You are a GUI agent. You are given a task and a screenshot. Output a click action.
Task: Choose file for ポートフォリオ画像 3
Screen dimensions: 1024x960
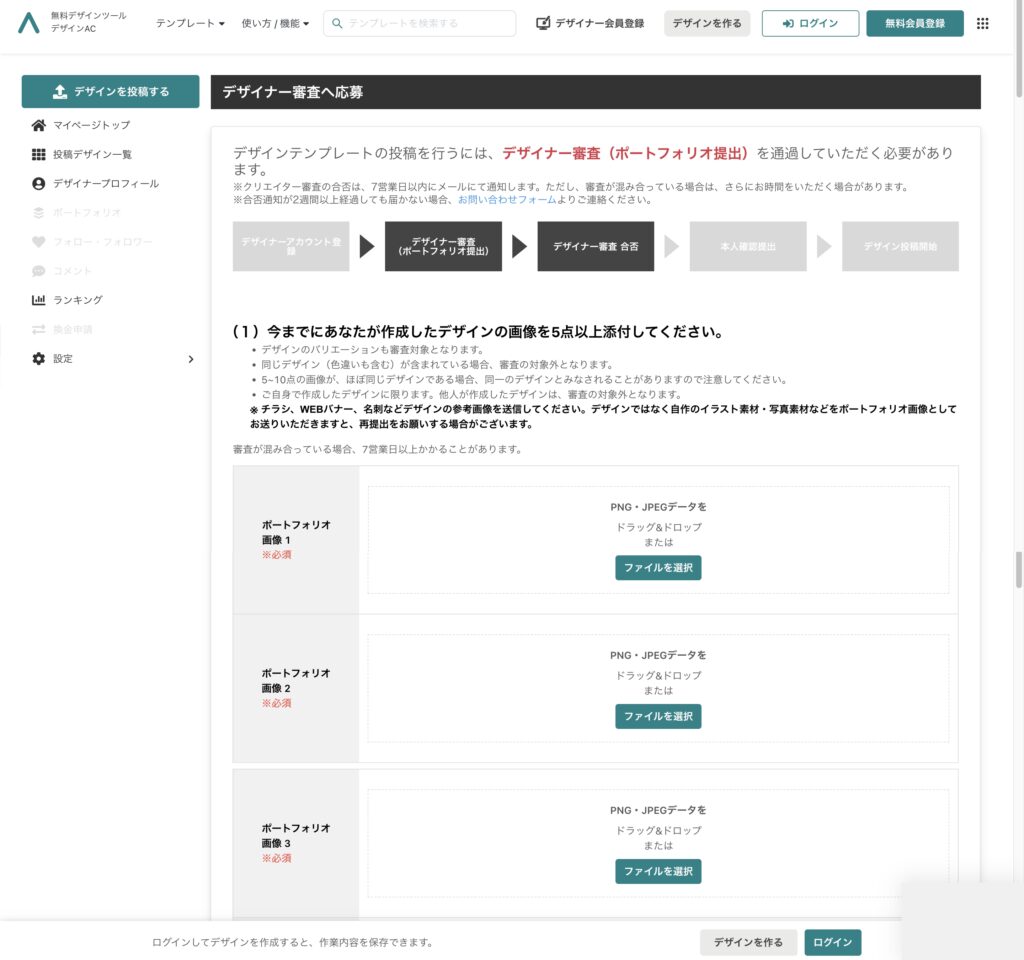pos(658,871)
